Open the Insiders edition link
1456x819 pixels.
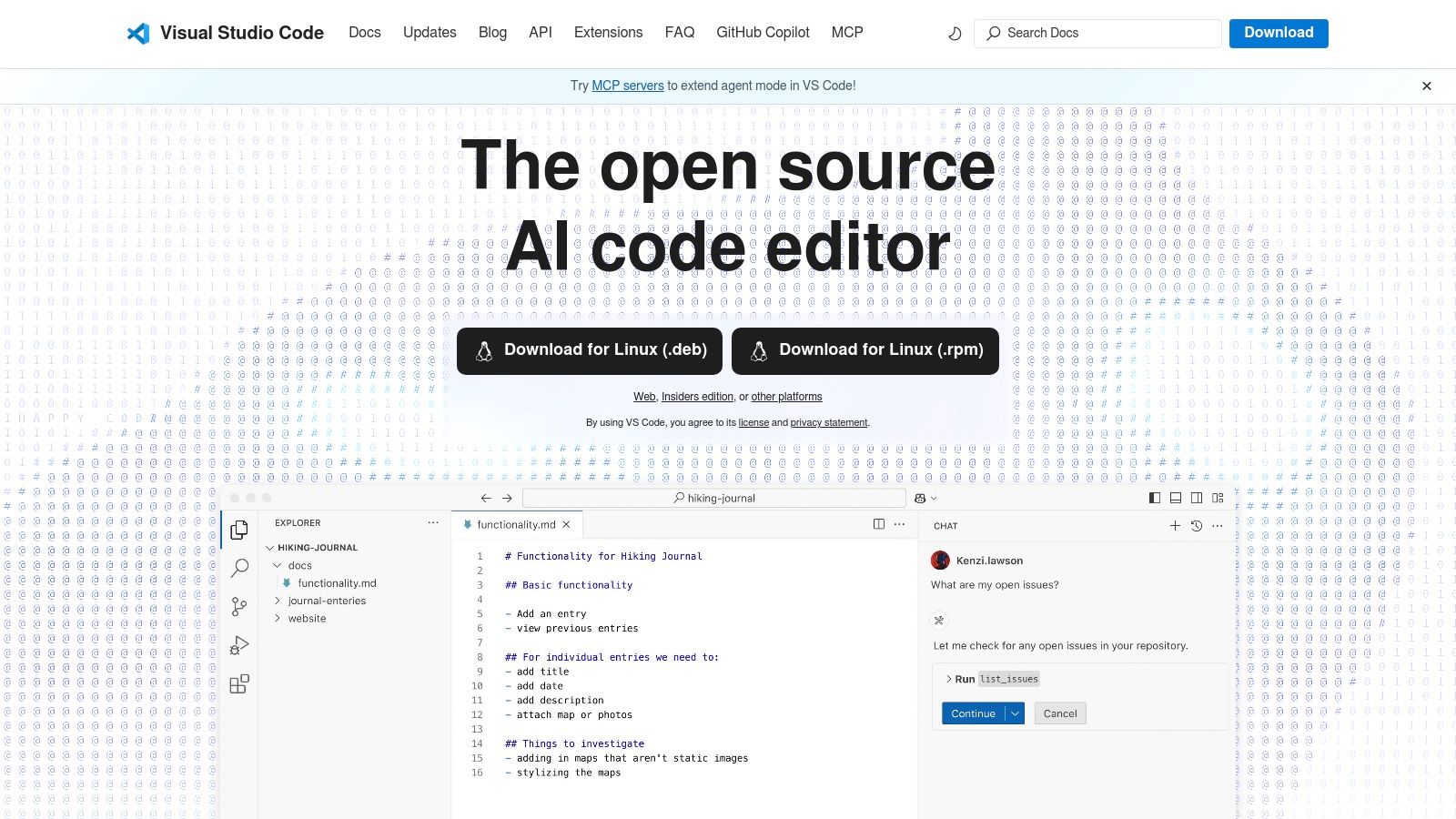click(x=697, y=397)
